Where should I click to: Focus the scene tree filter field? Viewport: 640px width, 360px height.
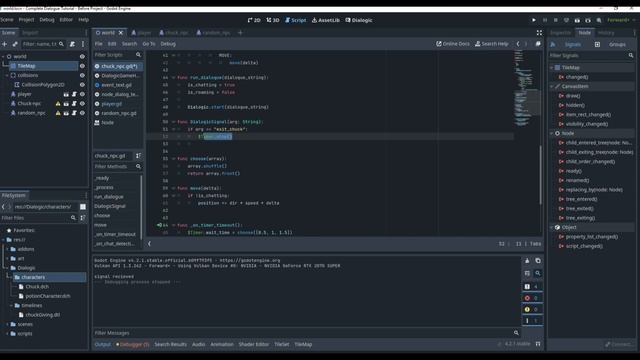pos(43,44)
